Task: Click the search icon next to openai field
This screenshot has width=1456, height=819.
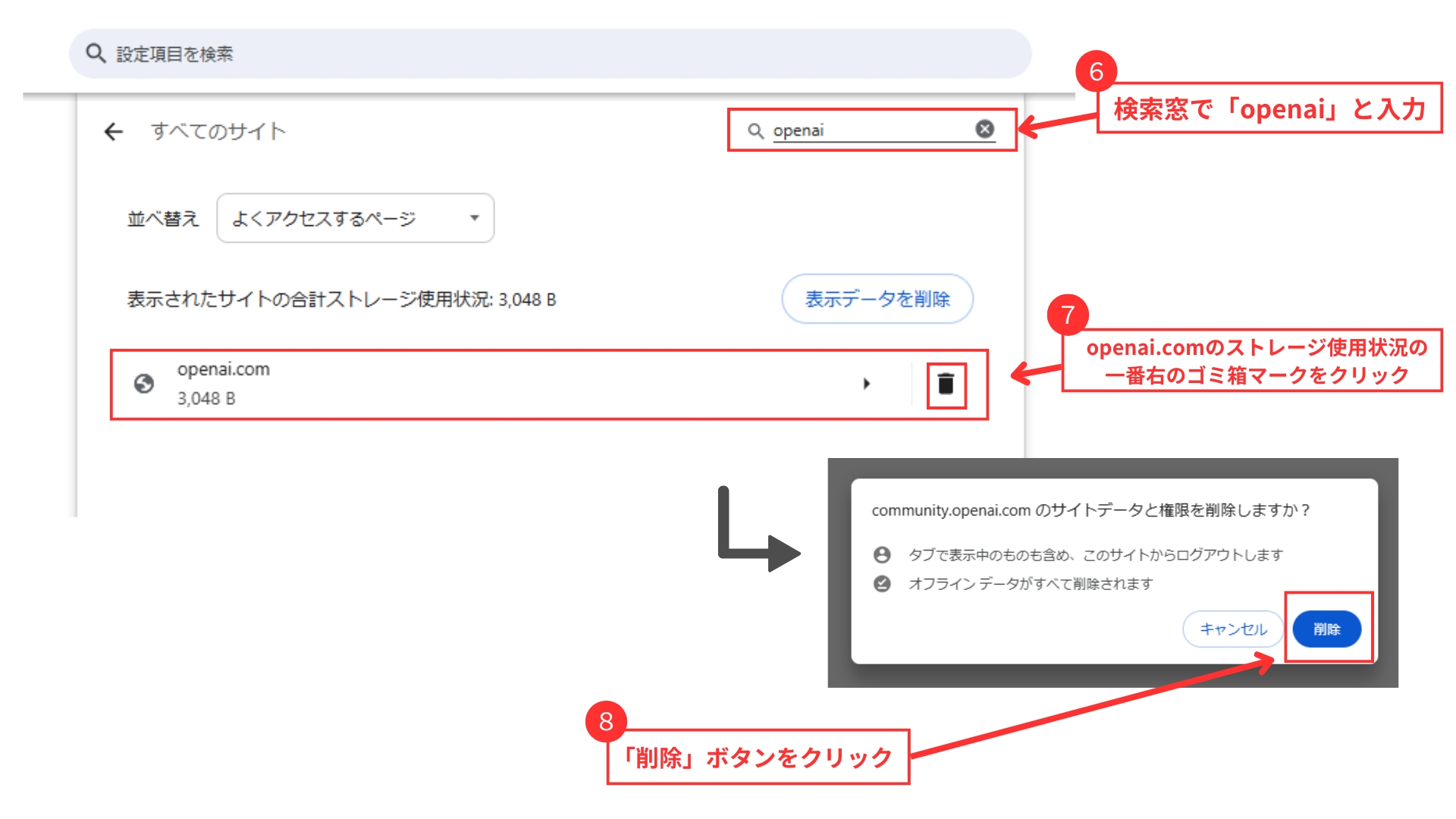Action: [x=755, y=131]
